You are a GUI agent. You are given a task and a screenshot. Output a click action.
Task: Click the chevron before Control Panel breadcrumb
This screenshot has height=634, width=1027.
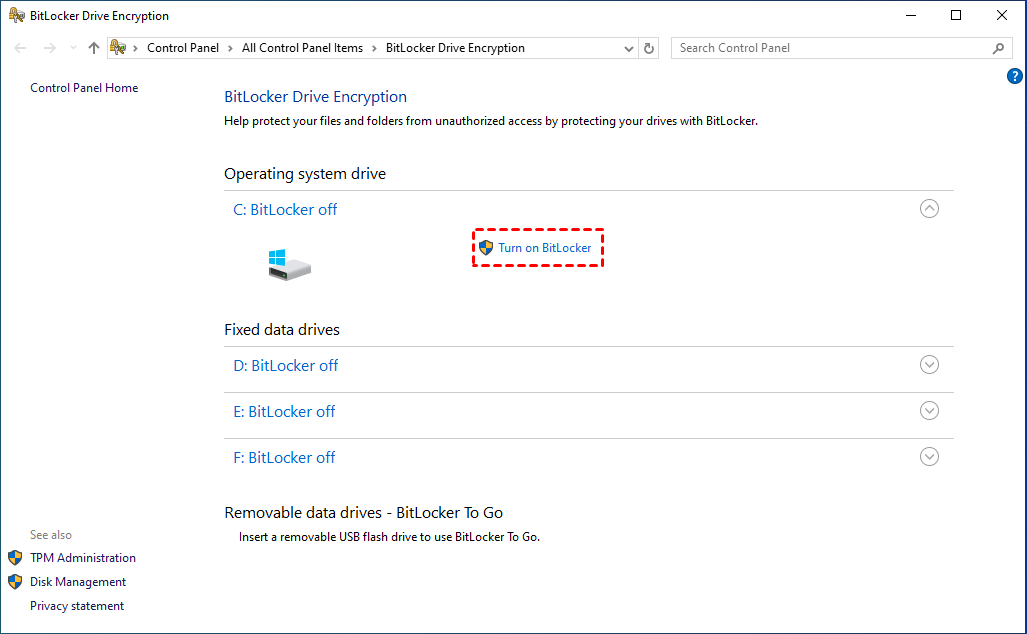click(136, 48)
